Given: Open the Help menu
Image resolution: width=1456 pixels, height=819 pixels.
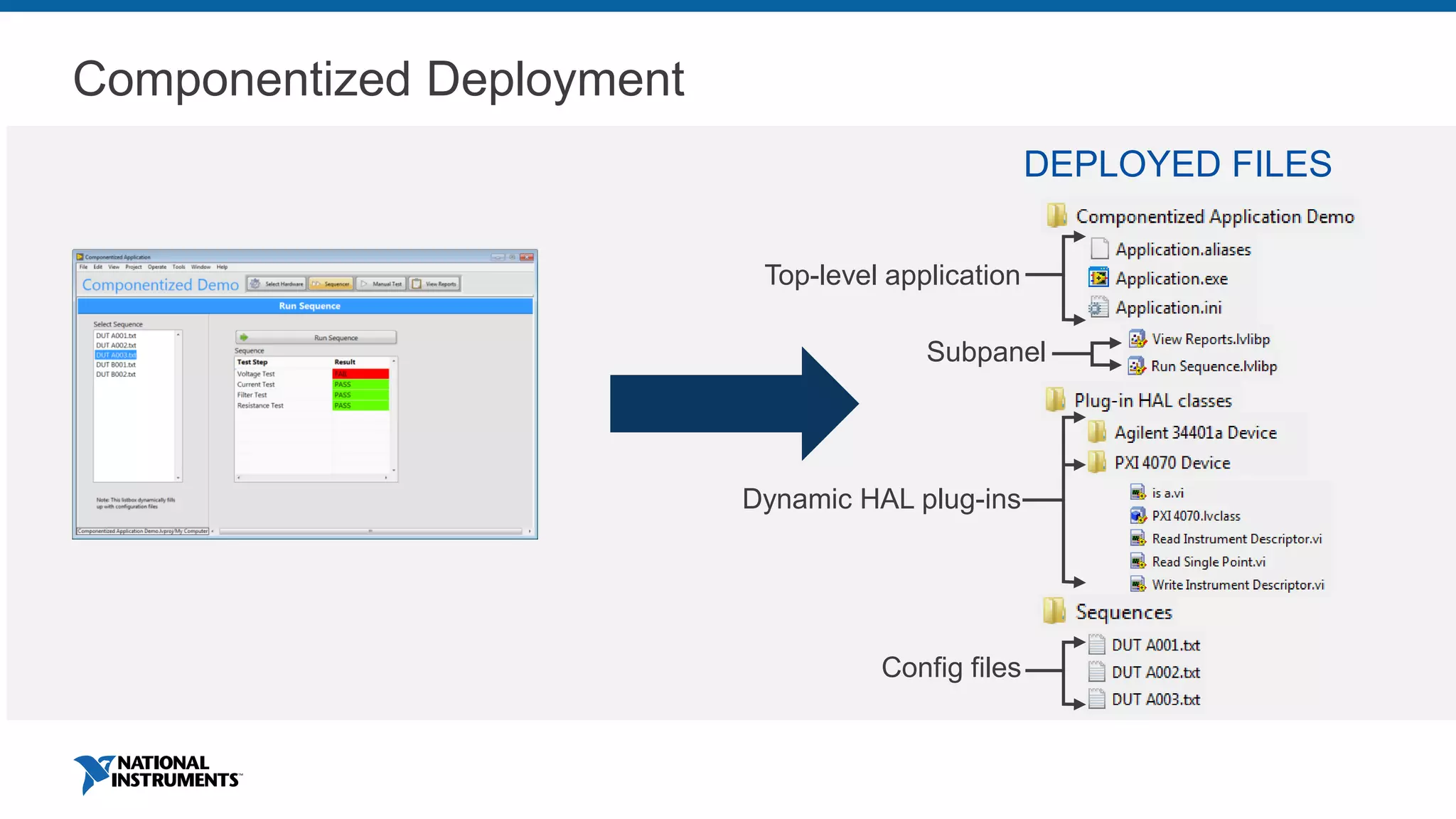Looking at the screenshot, I should (223, 267).
